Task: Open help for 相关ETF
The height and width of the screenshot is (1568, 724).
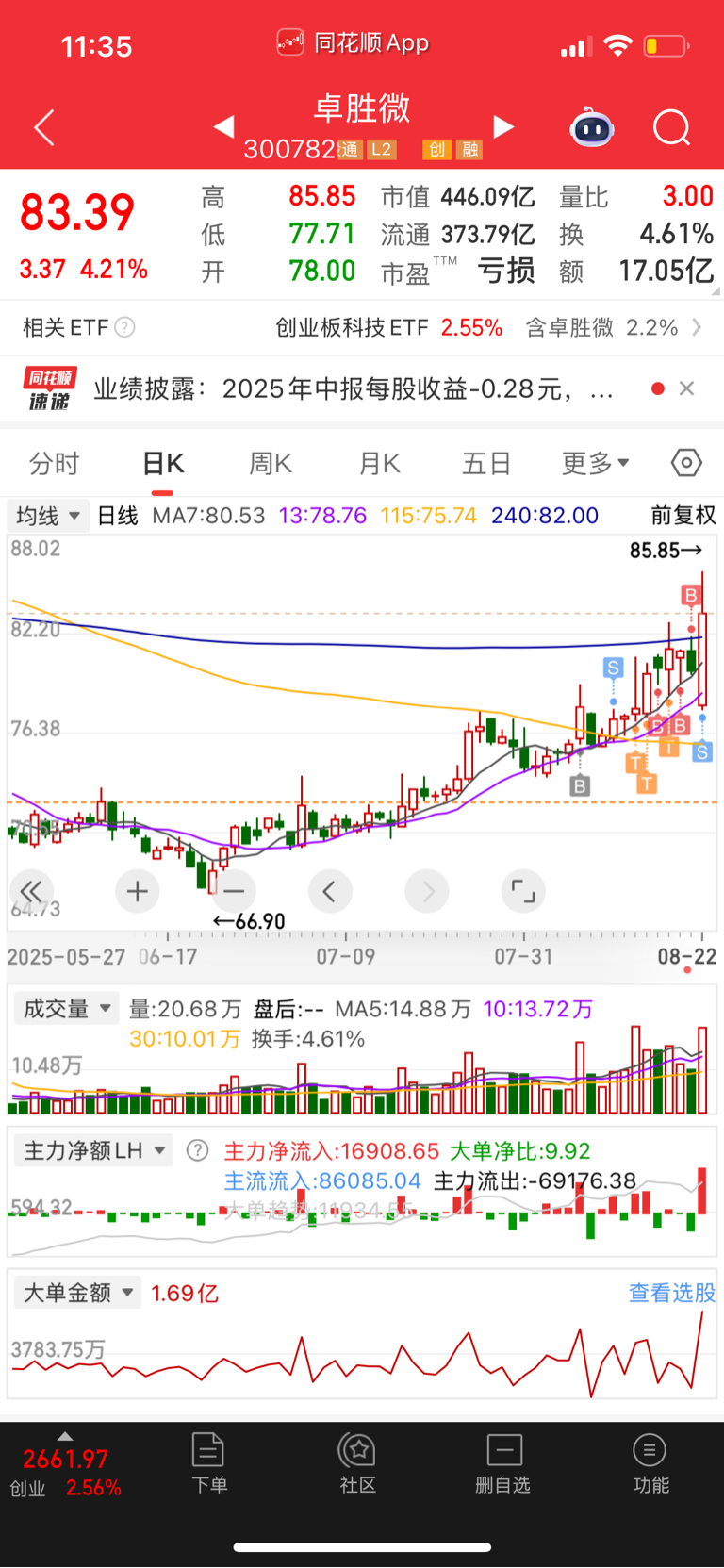Action: [124, 327]
